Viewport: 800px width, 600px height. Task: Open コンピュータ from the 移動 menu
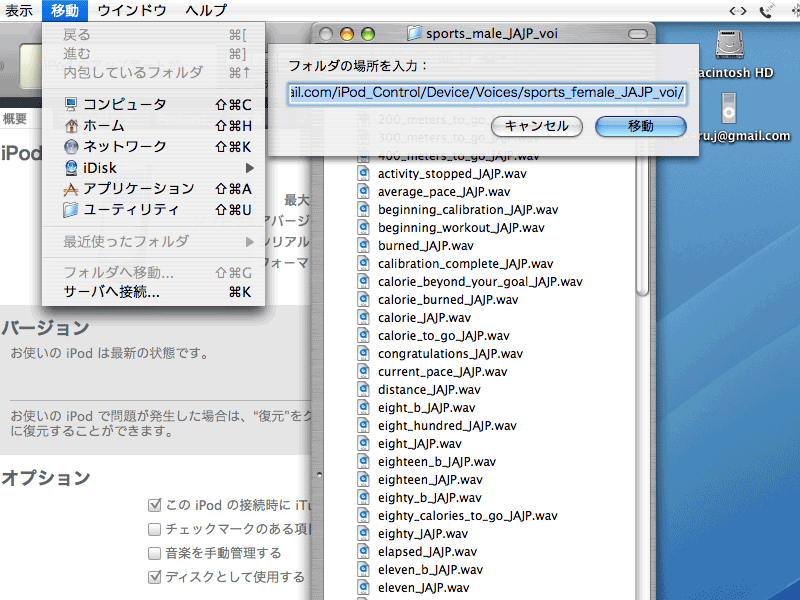pos(153,105)
